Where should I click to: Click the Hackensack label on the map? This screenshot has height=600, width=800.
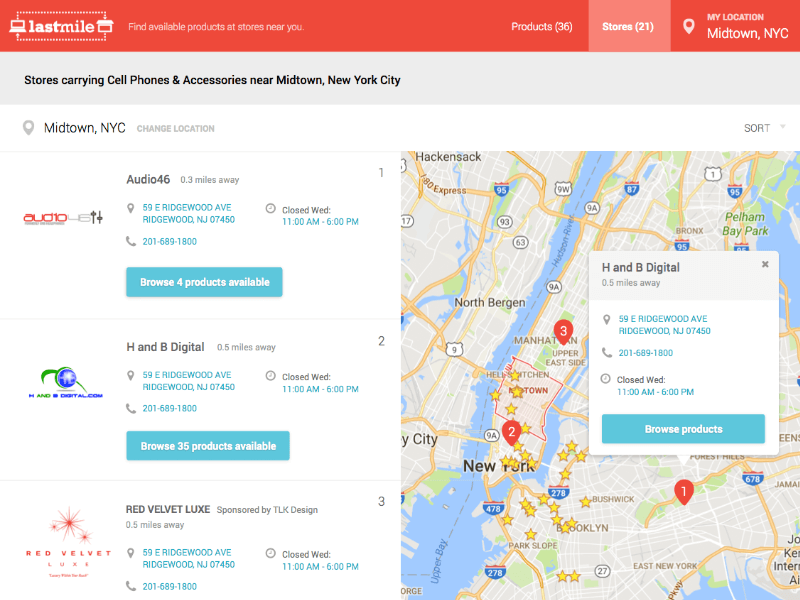tap(448, 157)
